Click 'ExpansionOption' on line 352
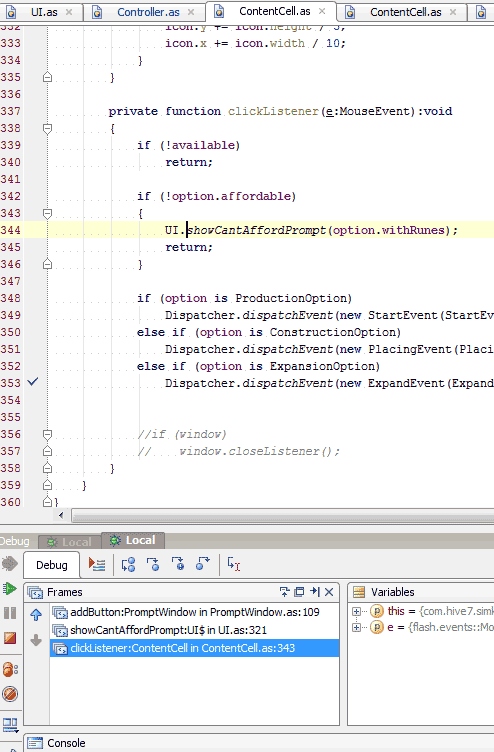494x752 pixels. (x=322, y=366)
